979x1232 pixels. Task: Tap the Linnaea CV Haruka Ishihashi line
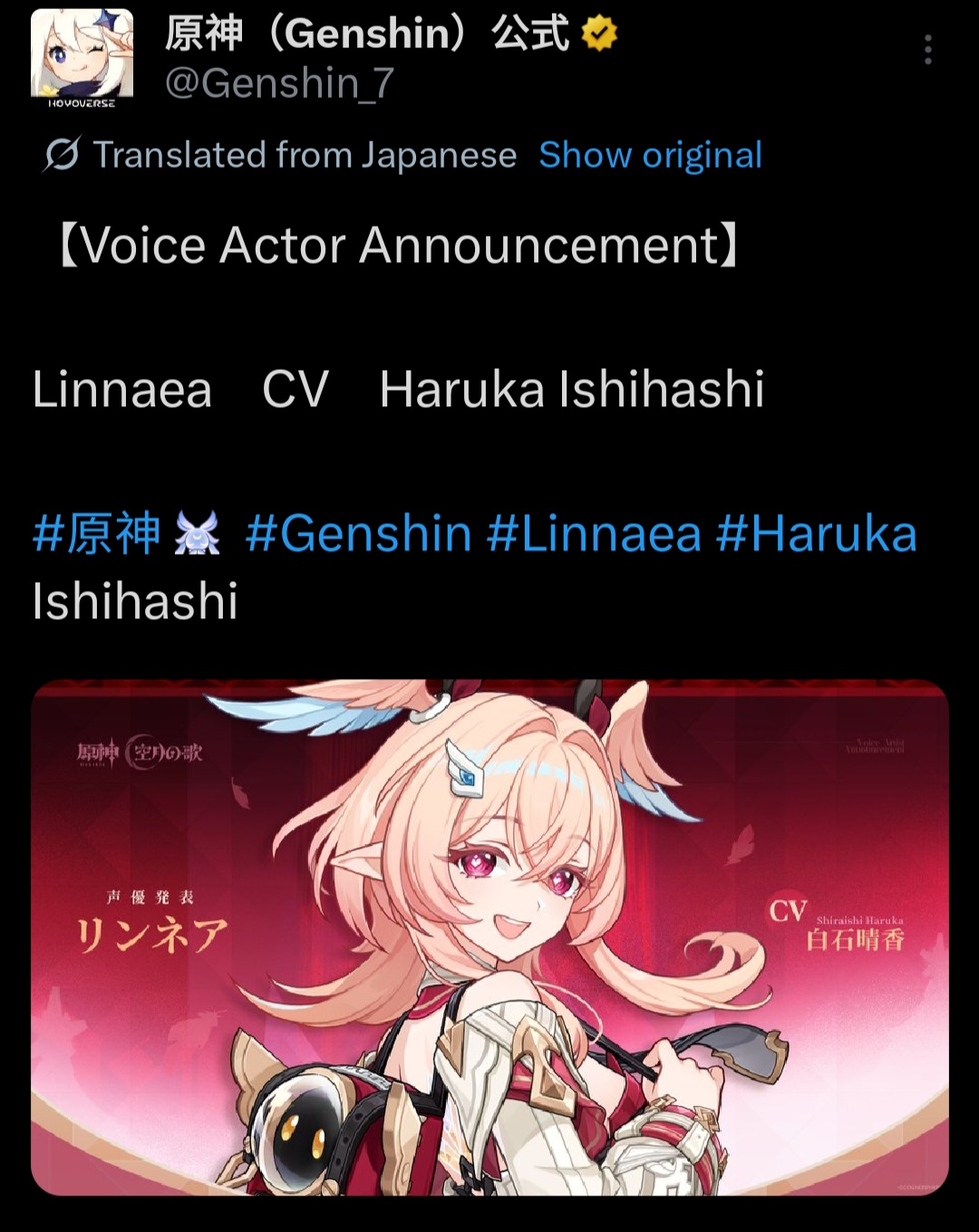(399, 390)
